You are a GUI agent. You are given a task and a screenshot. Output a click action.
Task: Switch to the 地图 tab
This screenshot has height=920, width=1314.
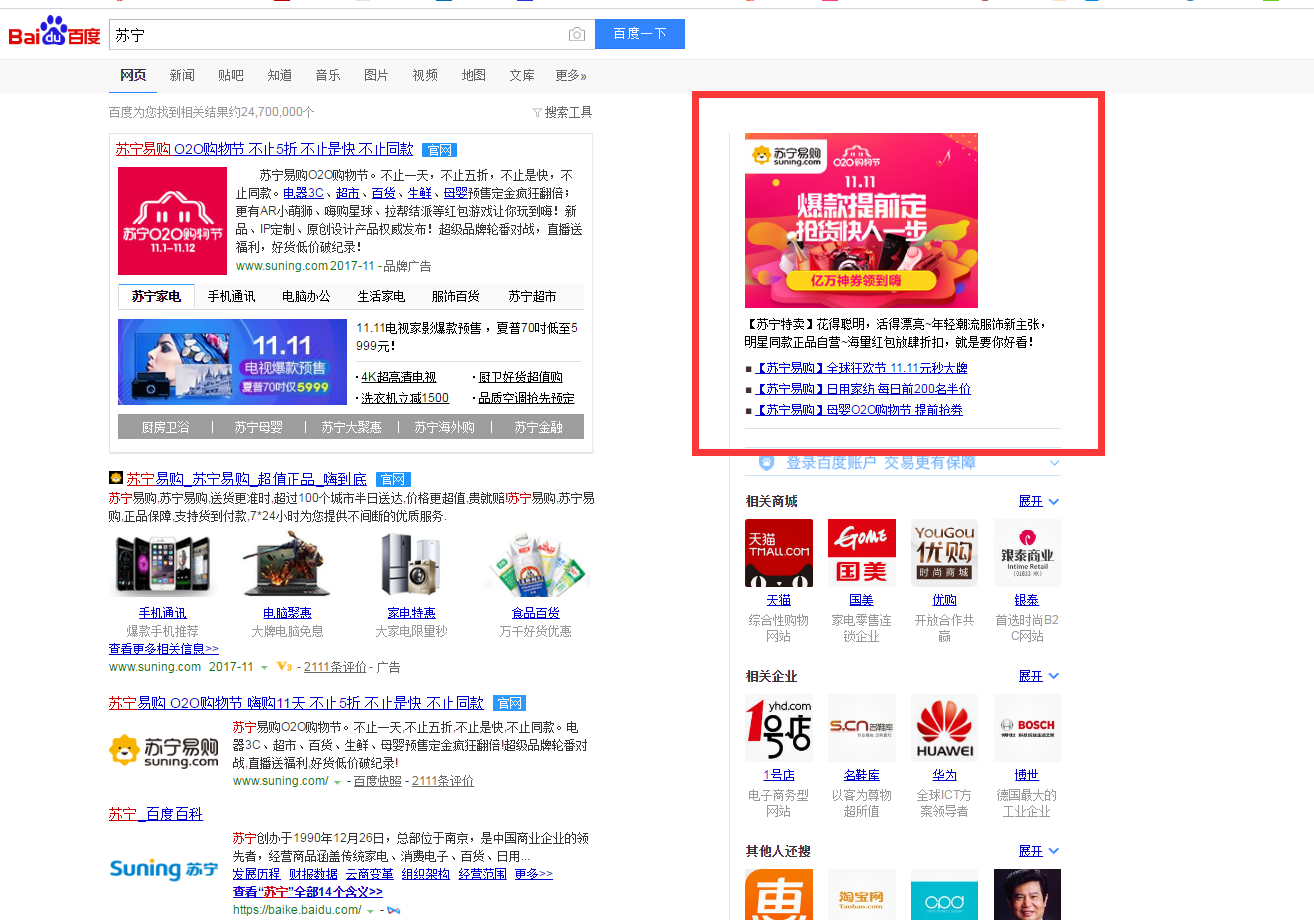[x=474, y=75]
